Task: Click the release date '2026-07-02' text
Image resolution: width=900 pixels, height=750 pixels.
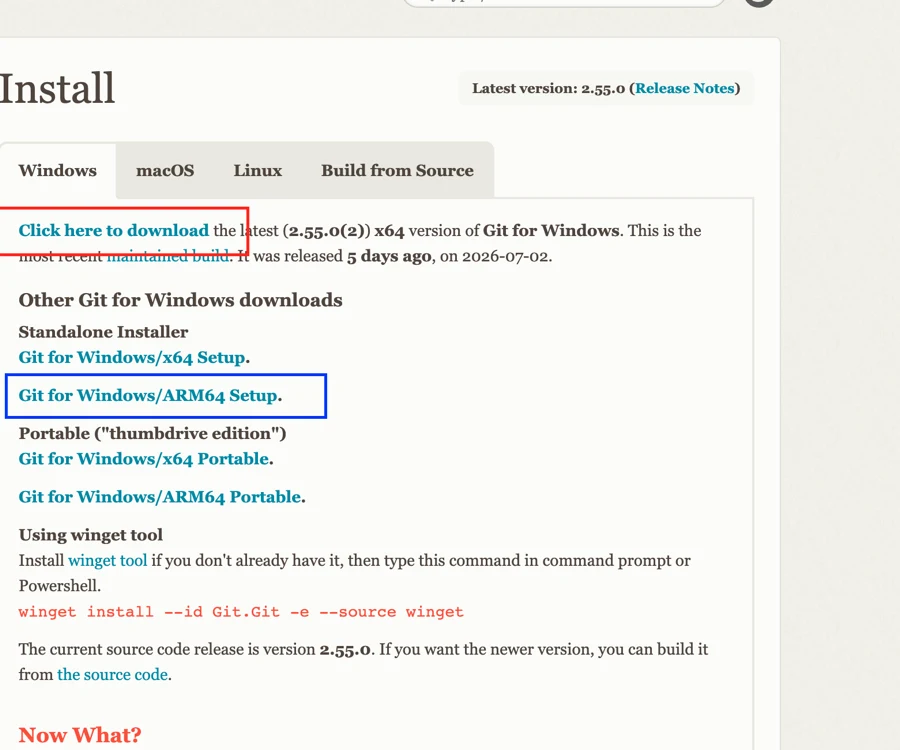Action: tap(506, 256)
